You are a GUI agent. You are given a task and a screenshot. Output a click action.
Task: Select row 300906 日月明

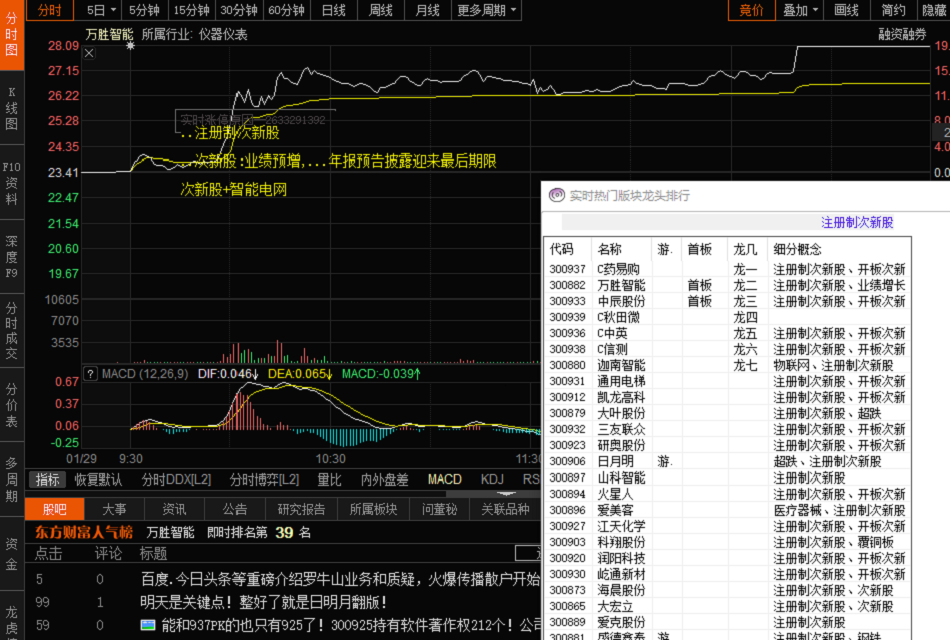pyautogui.click(x=727, y=461)
